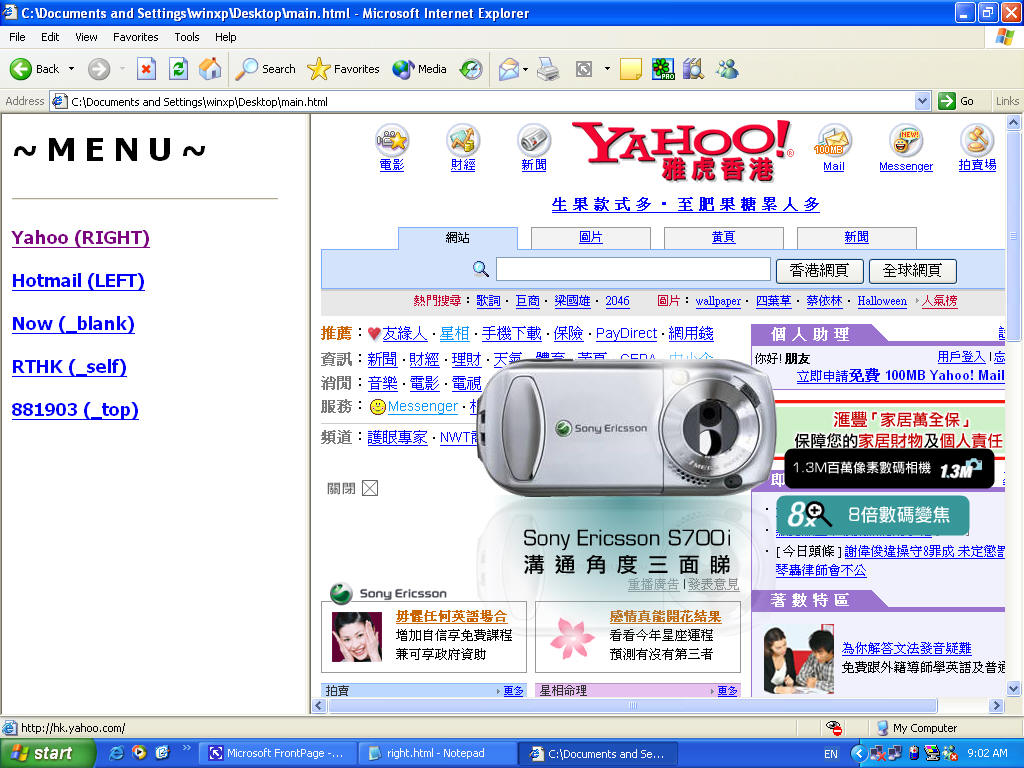Open the Favorites menu in the menu bar
Viewport: 1024px width, 768px height.
click(135, 37)
